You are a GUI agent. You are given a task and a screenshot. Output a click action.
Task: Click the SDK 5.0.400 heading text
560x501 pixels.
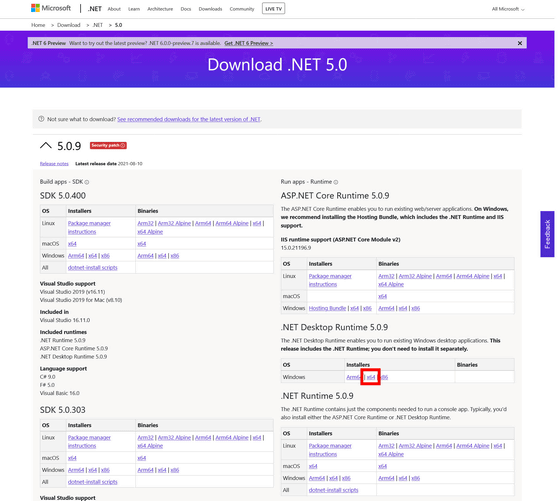click(63, 196)
